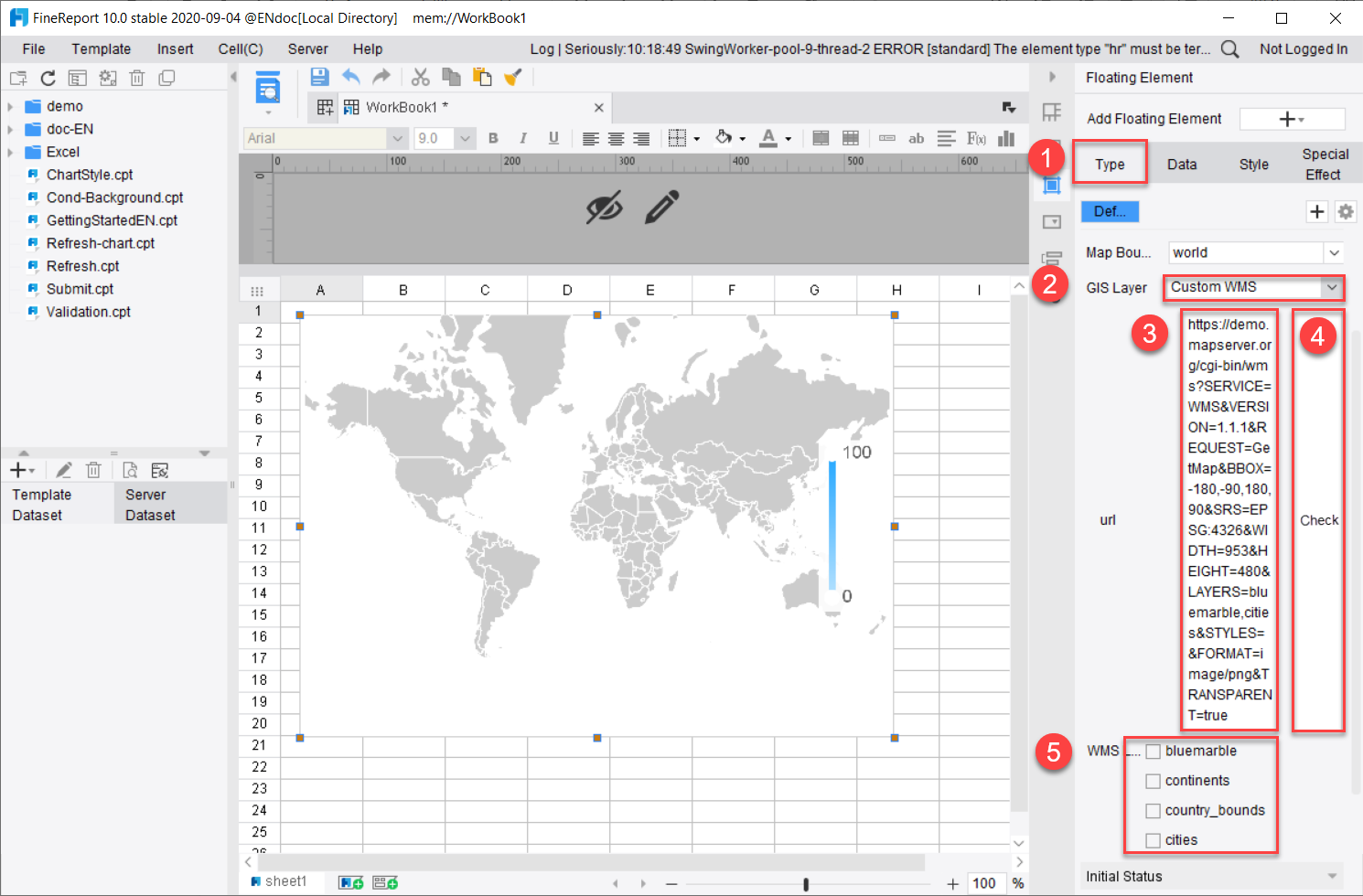The image size is (1363, 896).
Task: Click the Check button for the WMS url
Action: click(x=1318, y=519)
